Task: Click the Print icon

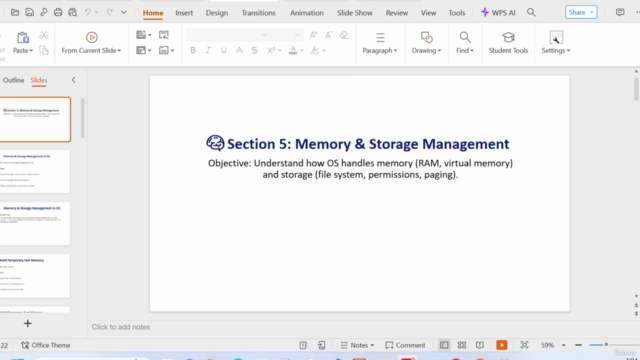Action: coord(58,12)
